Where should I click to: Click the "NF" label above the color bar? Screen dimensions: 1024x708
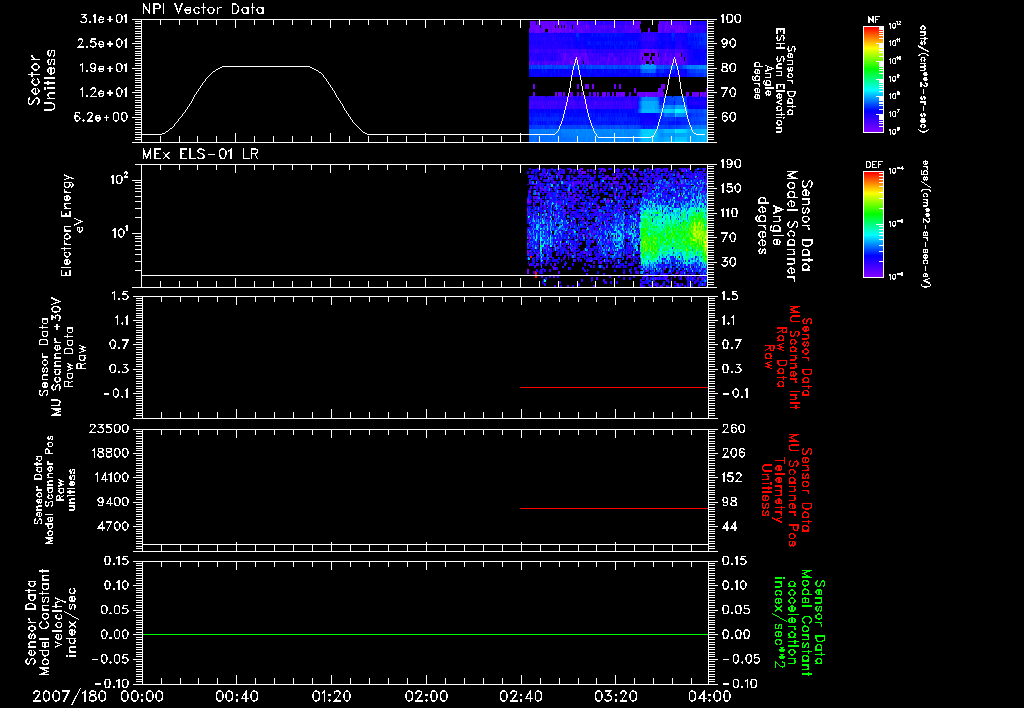pyautogui.click(x=873, y=20)
